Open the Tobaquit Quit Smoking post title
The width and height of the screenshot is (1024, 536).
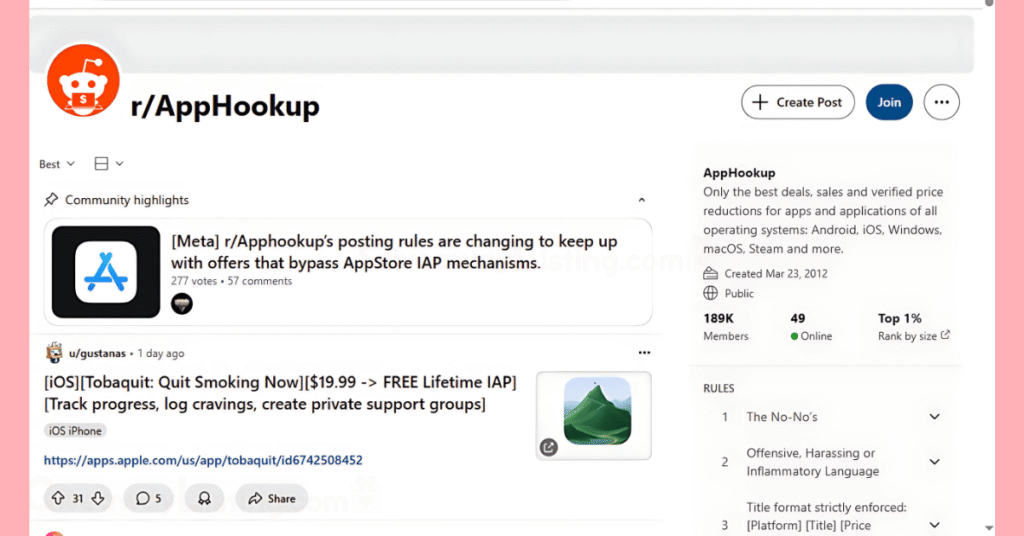[280, 393]
